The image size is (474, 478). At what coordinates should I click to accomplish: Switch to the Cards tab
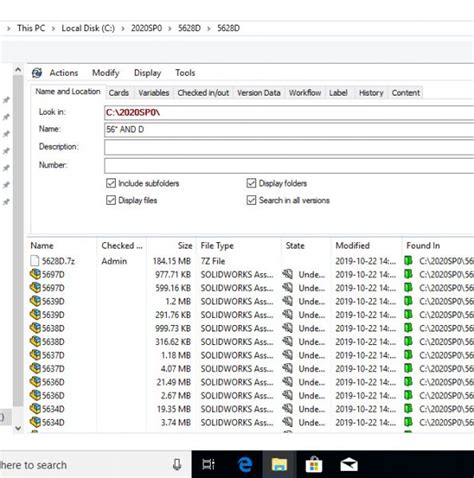119,93
